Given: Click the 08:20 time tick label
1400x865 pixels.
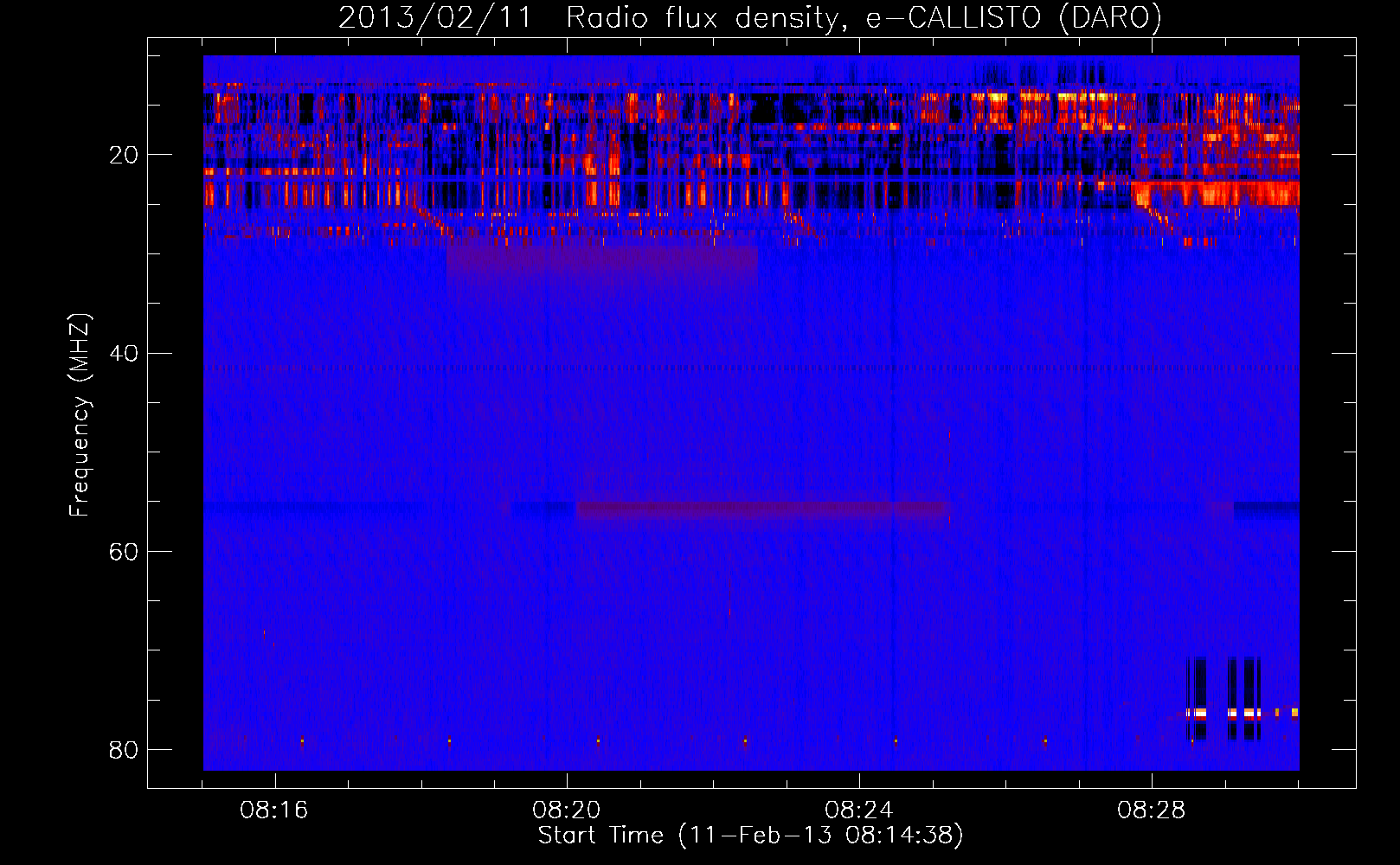Looking at the screenshot, I should point(567,811).
